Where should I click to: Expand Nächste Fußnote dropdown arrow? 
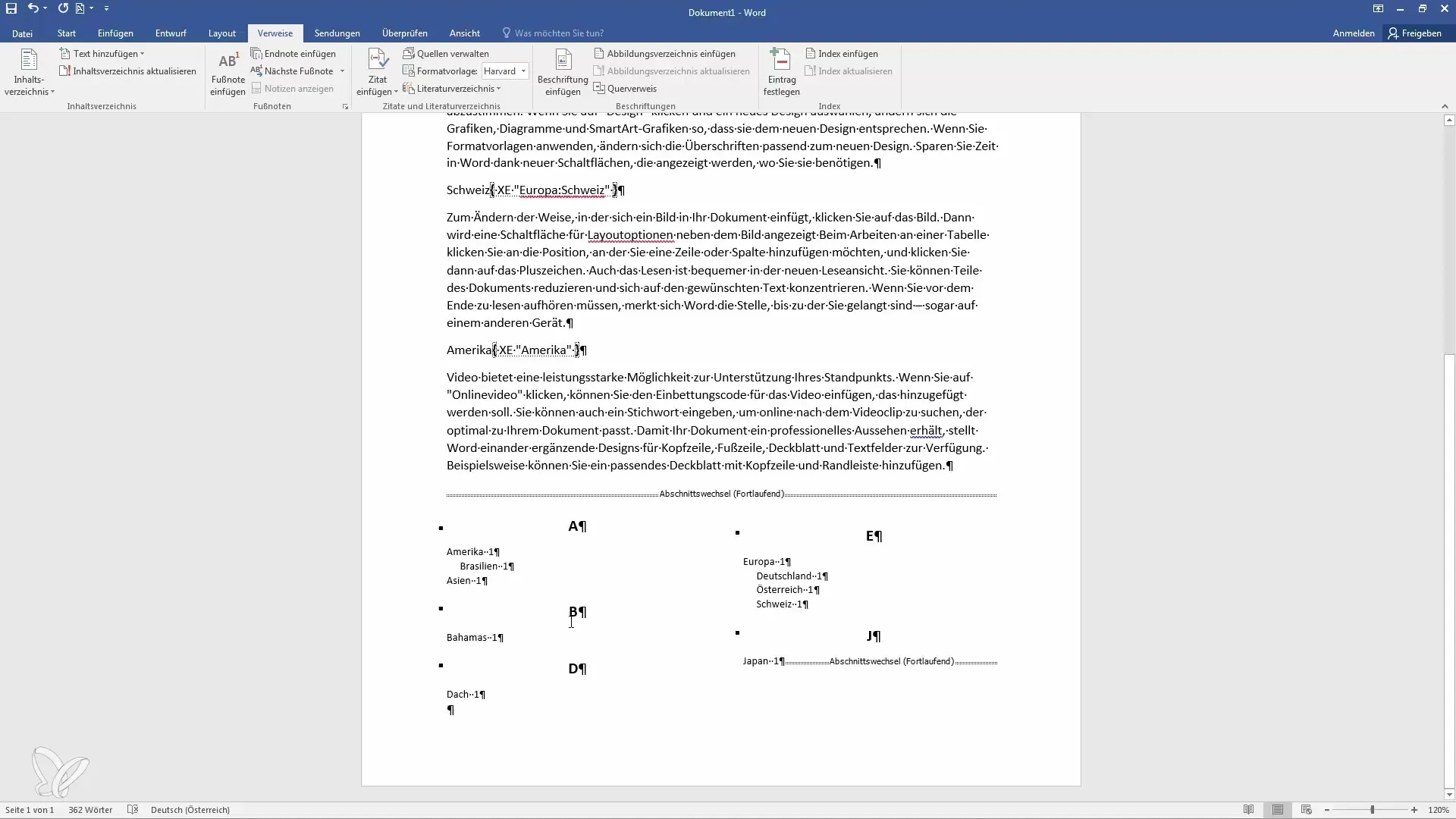[342, 71]
